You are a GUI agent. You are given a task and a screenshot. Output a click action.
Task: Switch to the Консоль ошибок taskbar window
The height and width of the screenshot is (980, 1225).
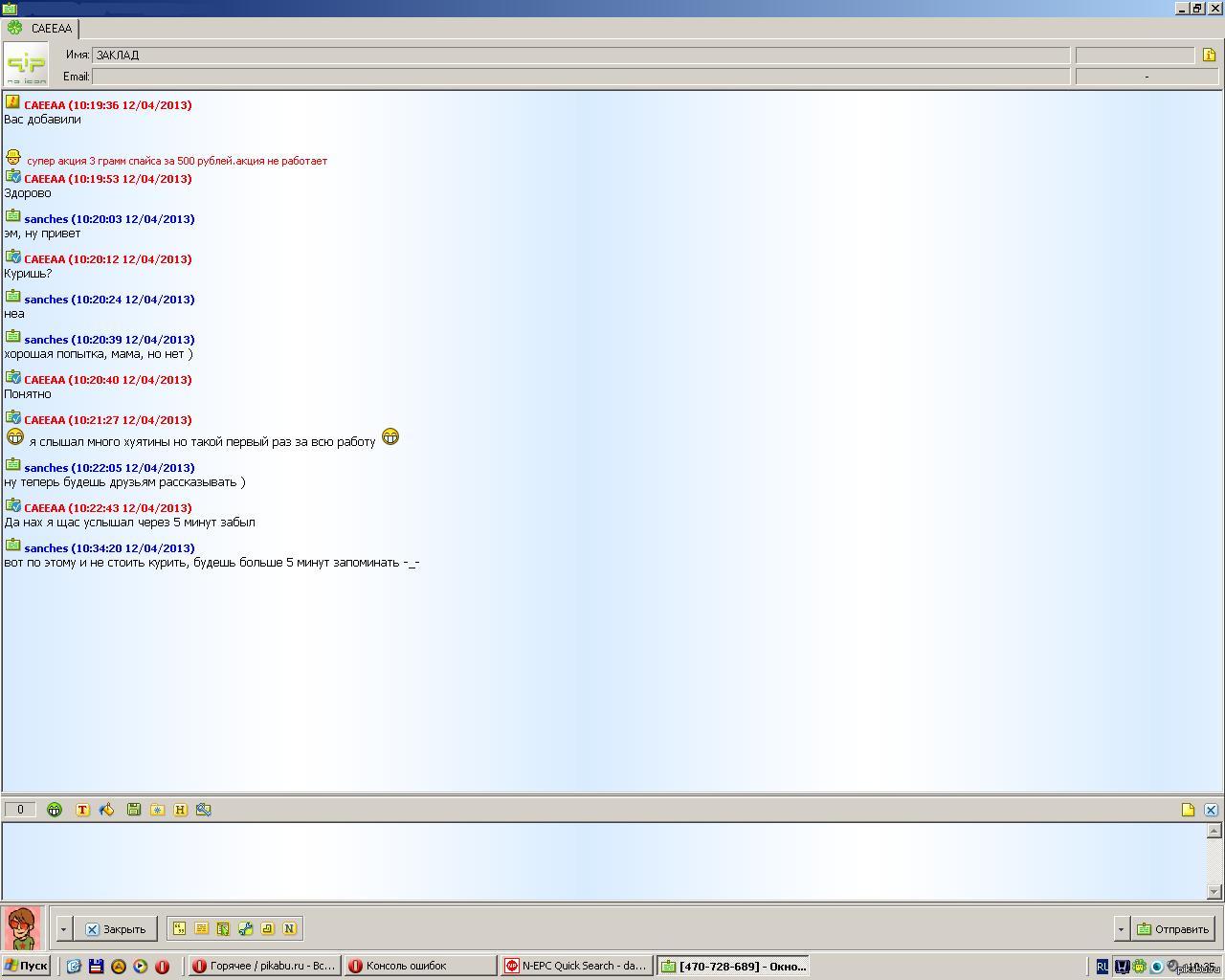pos(420,966)
